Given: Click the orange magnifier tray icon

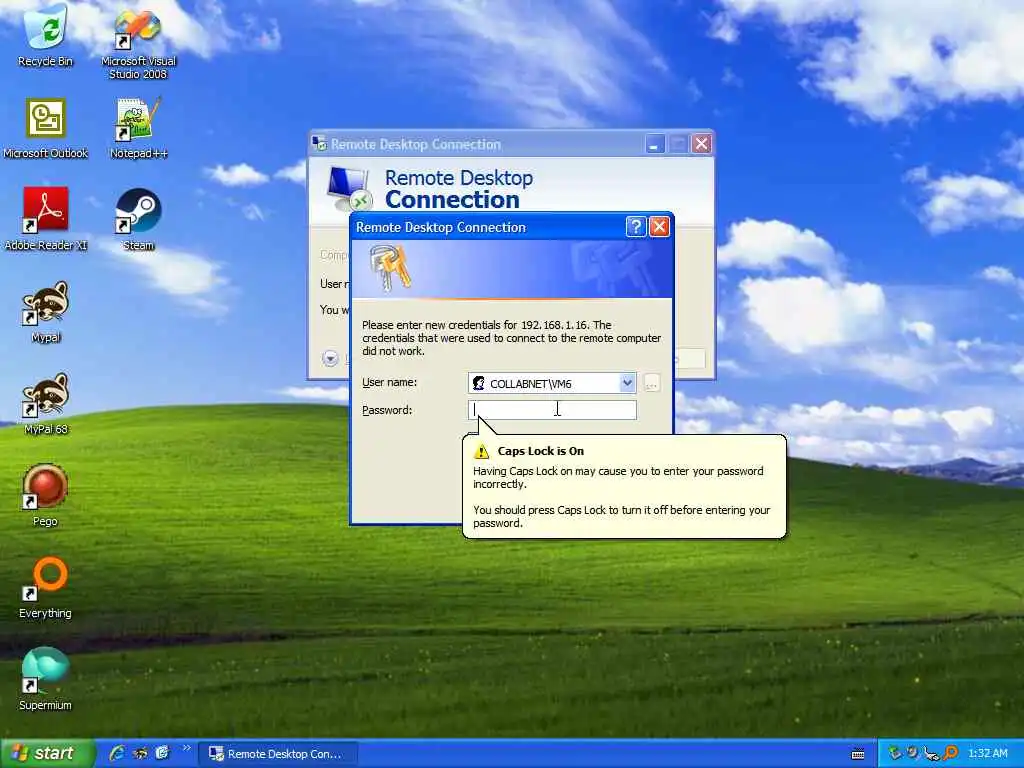Looking at the screenshot, I should click(x=951, y=754).
